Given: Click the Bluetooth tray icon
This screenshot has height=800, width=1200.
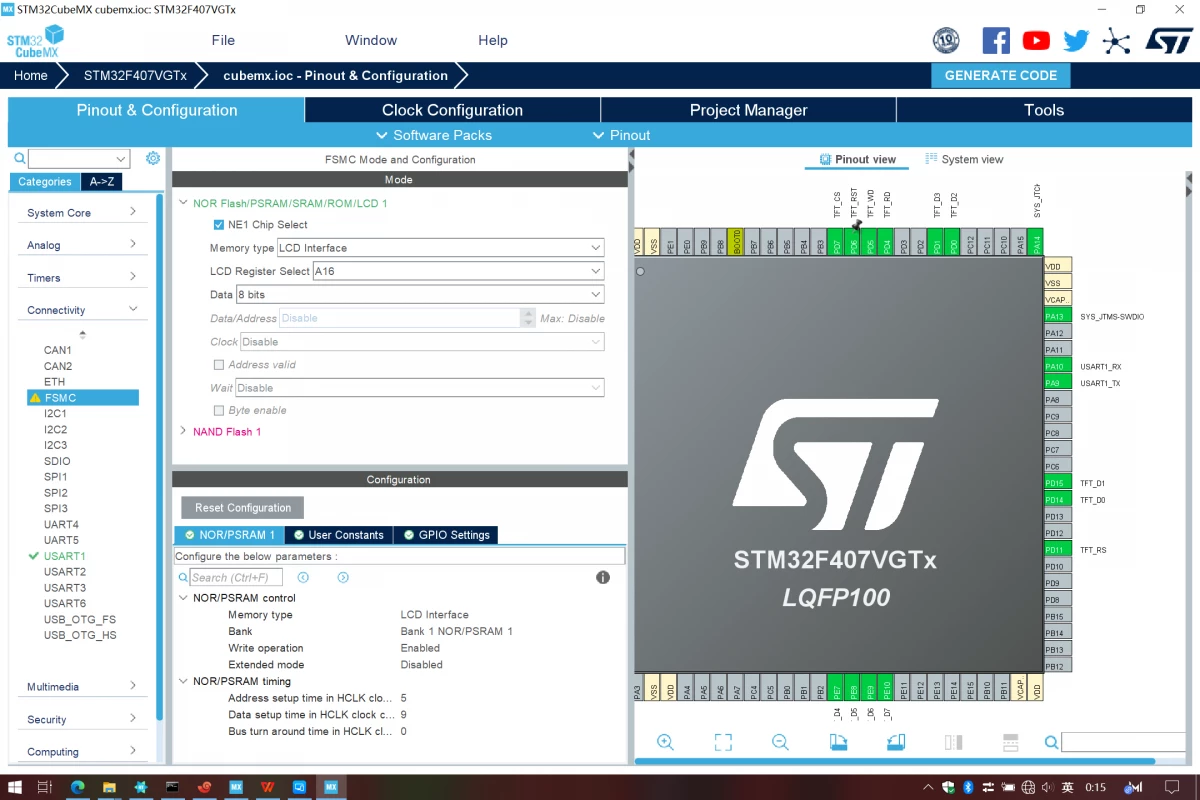Looking at the screenshot, I should (x=968, y=787).
